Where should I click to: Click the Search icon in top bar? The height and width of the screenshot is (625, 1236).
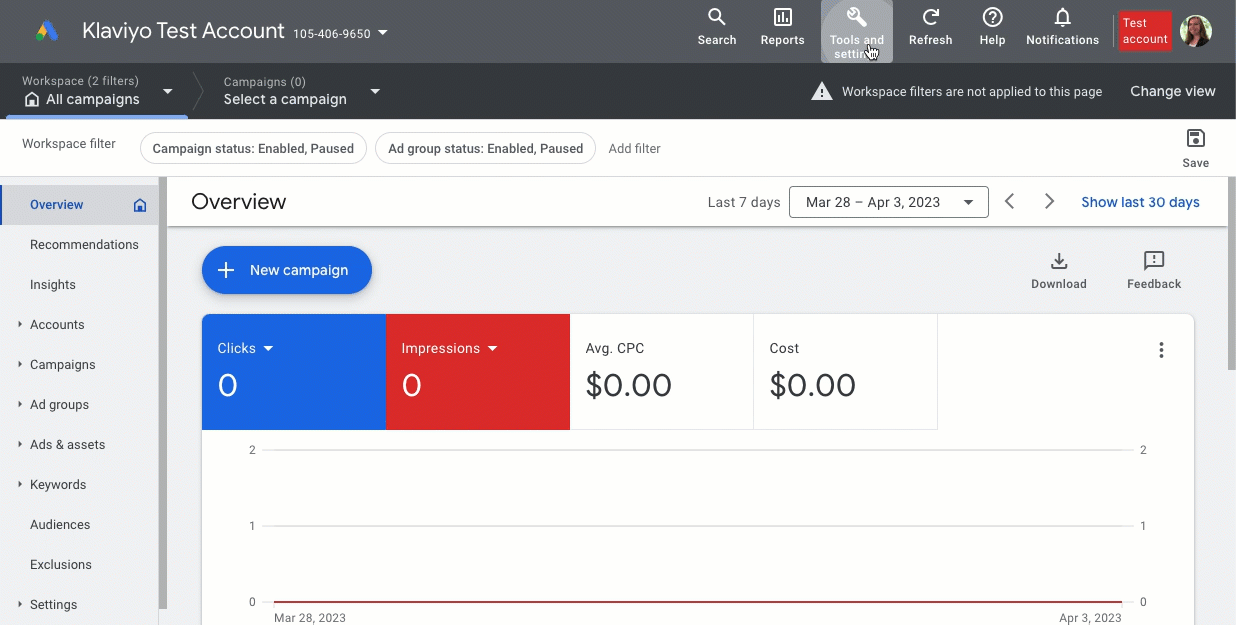717,30
